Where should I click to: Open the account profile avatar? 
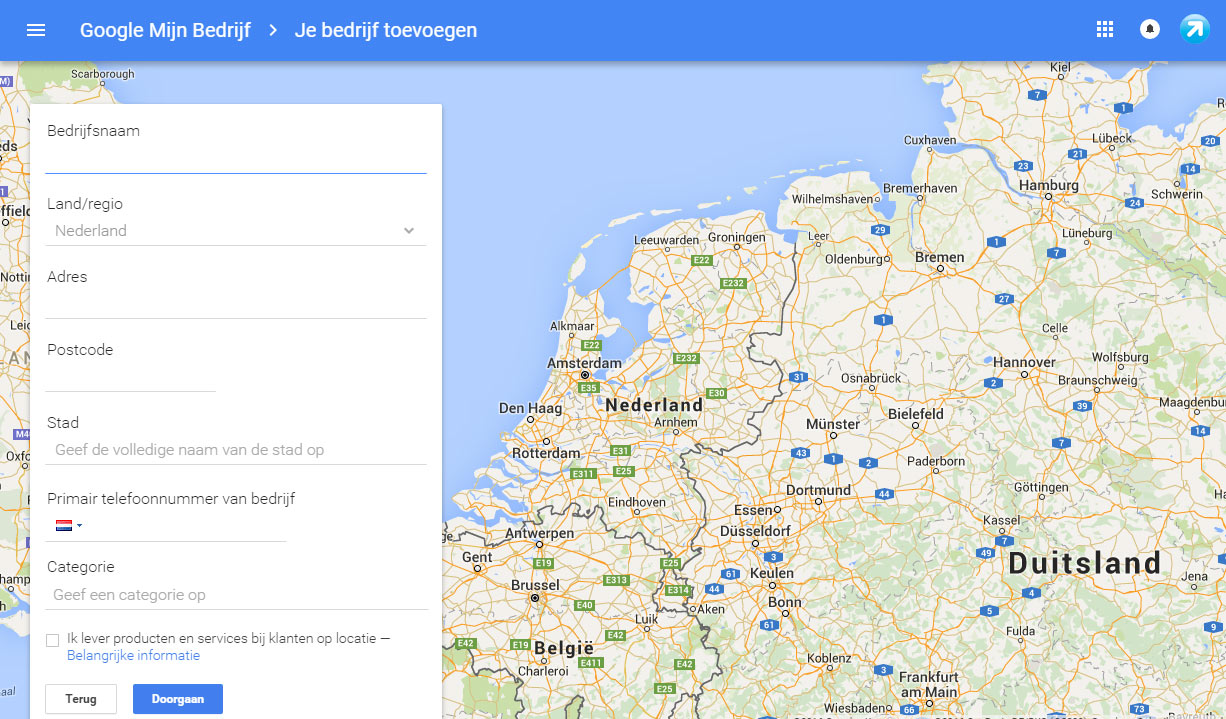click(1195, 29)
